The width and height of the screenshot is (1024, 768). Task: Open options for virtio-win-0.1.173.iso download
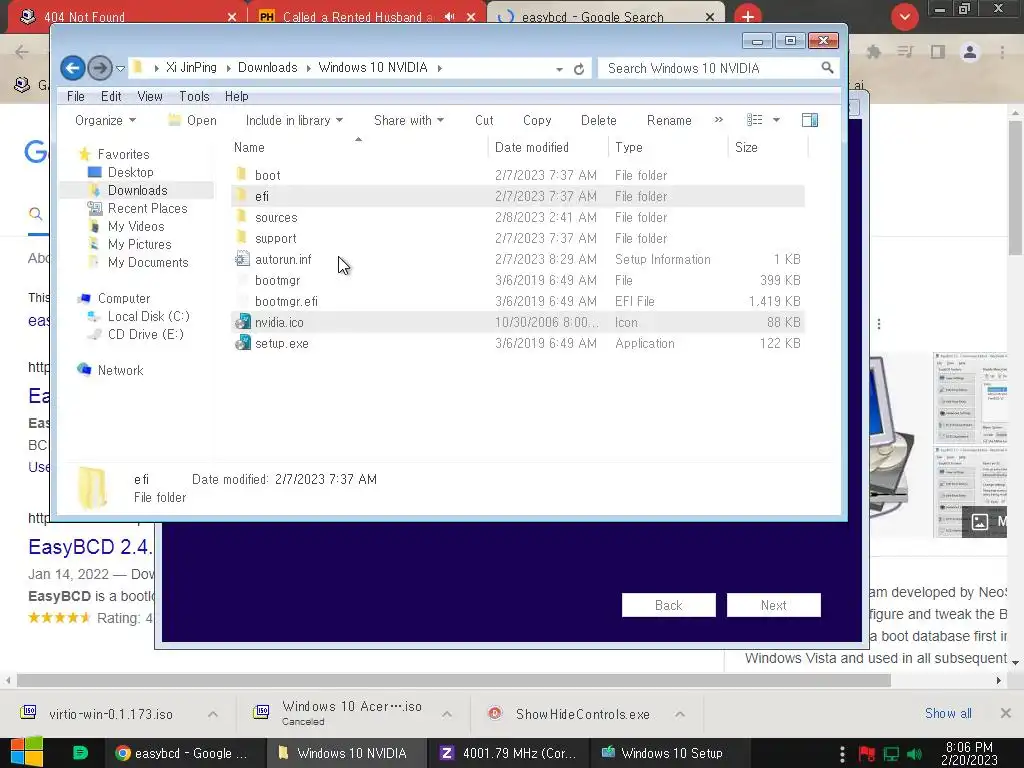click(x=213, y=714)
